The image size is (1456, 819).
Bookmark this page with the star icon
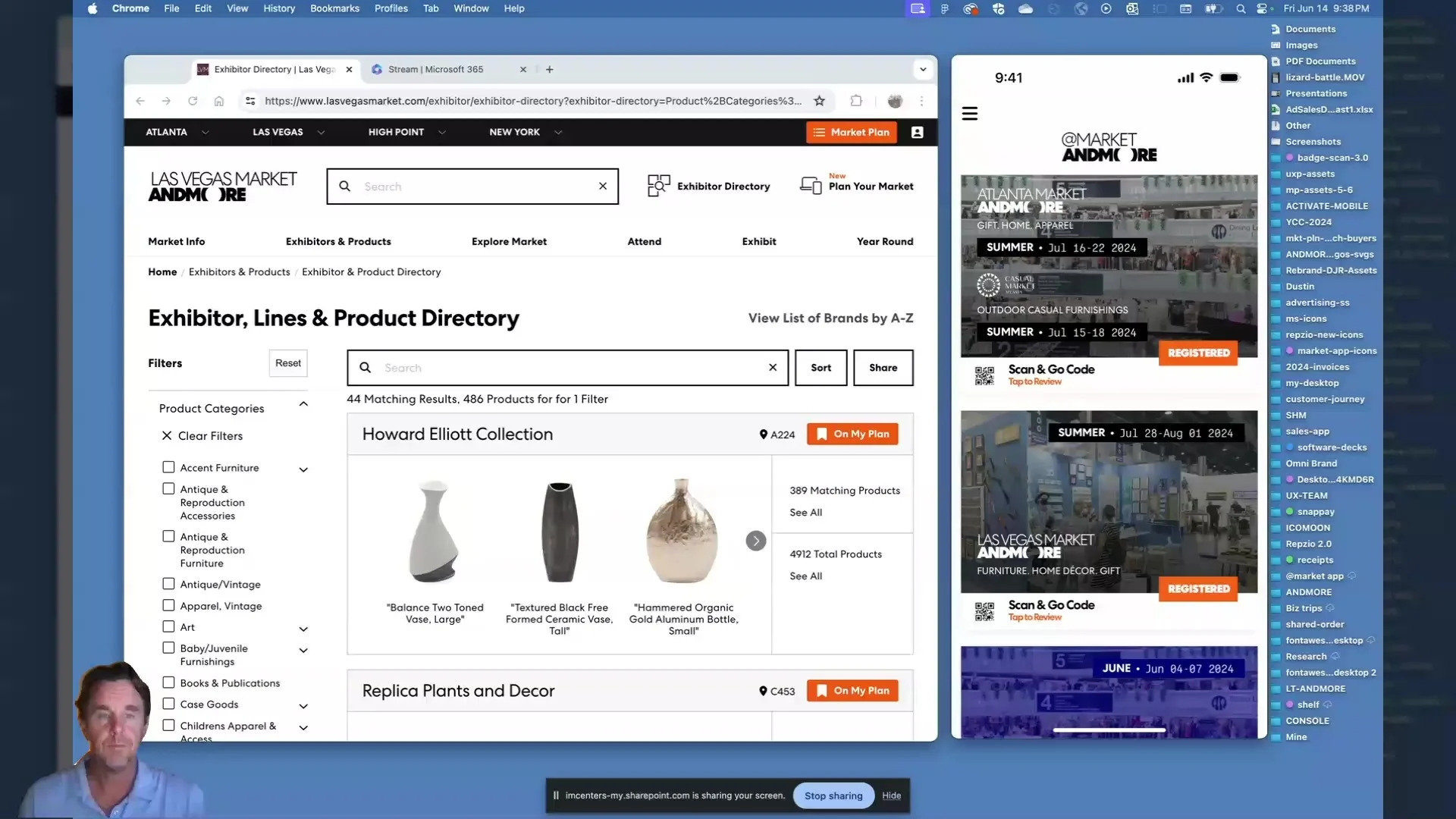tap(819, 101)
